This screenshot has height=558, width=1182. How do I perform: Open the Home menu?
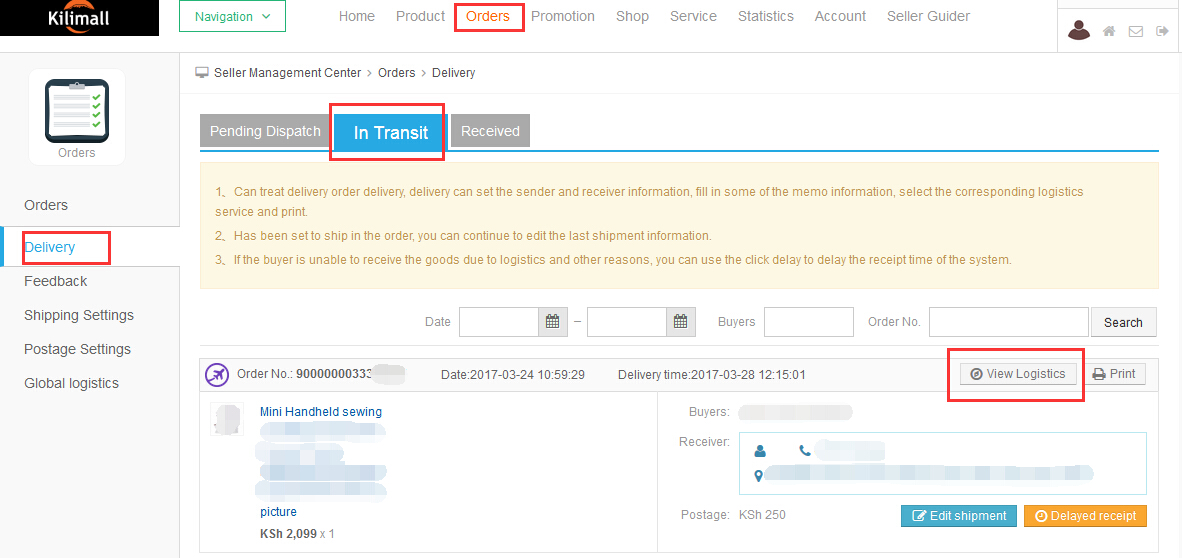357,16
